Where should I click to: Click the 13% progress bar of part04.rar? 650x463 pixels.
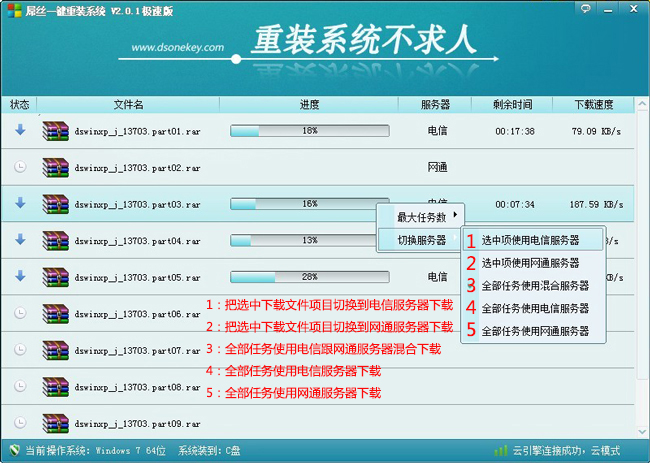303,240
